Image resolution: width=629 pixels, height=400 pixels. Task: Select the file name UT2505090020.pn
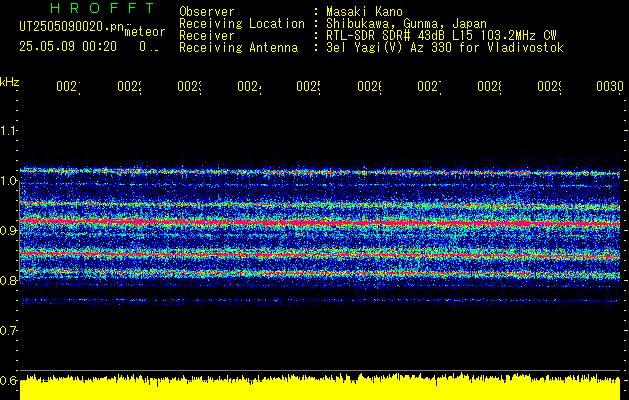[72, 26]
